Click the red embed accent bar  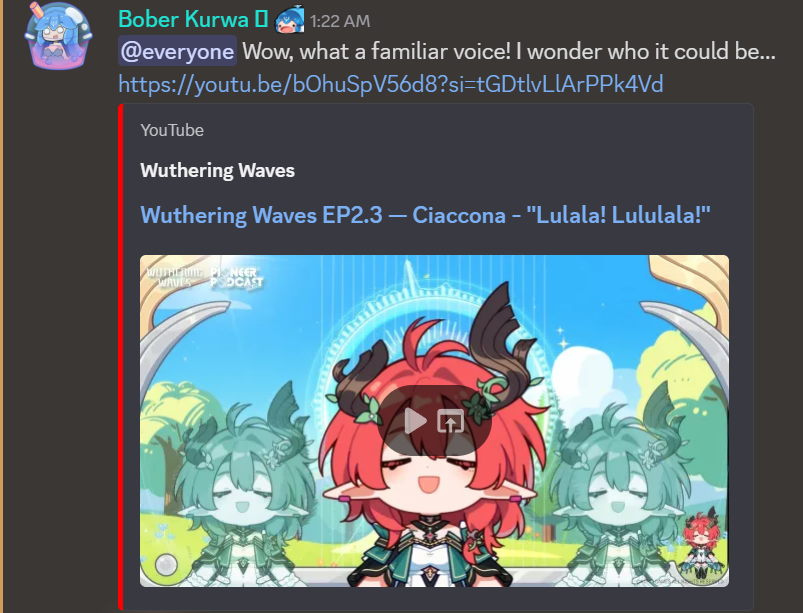tap(121, 356)
